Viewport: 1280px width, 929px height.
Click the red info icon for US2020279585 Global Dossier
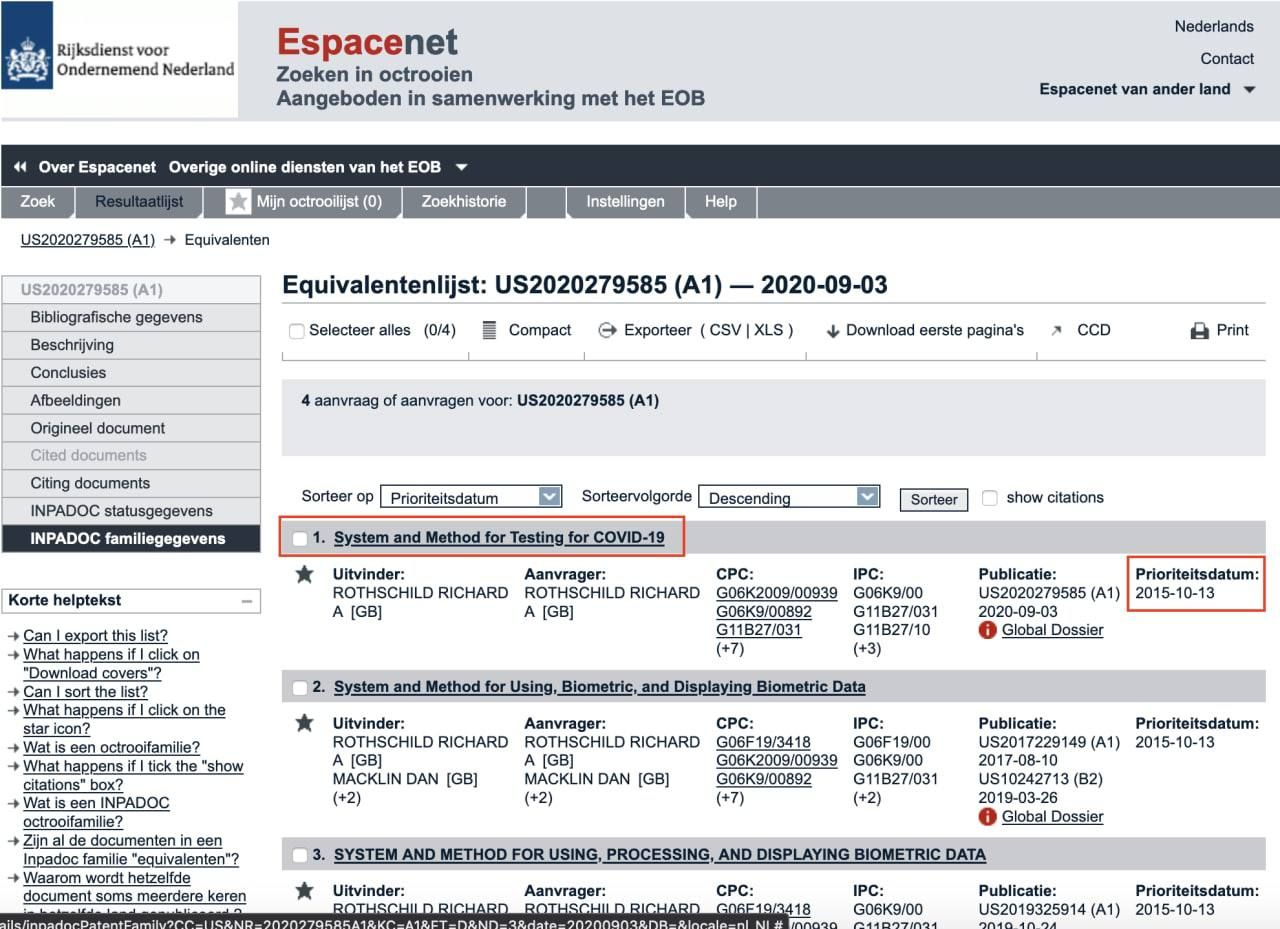click(x=988, y=630)
